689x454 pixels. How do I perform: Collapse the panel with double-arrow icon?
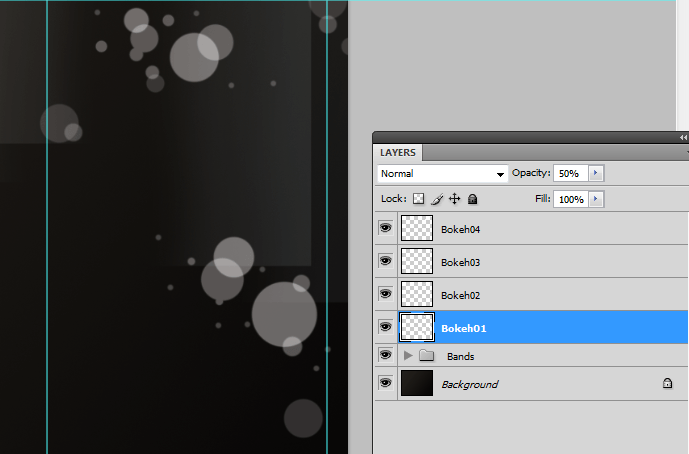[683, 137]
